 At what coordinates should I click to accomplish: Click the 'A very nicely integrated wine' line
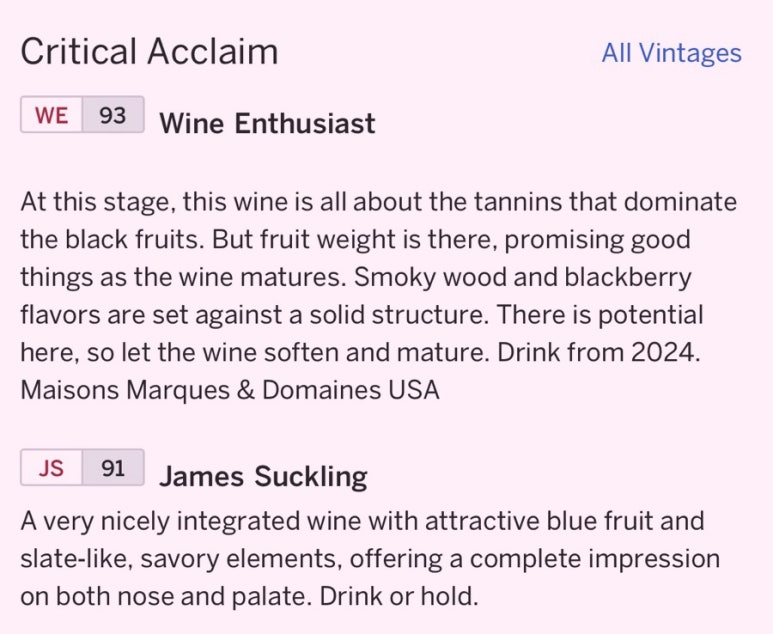(362, 521)
